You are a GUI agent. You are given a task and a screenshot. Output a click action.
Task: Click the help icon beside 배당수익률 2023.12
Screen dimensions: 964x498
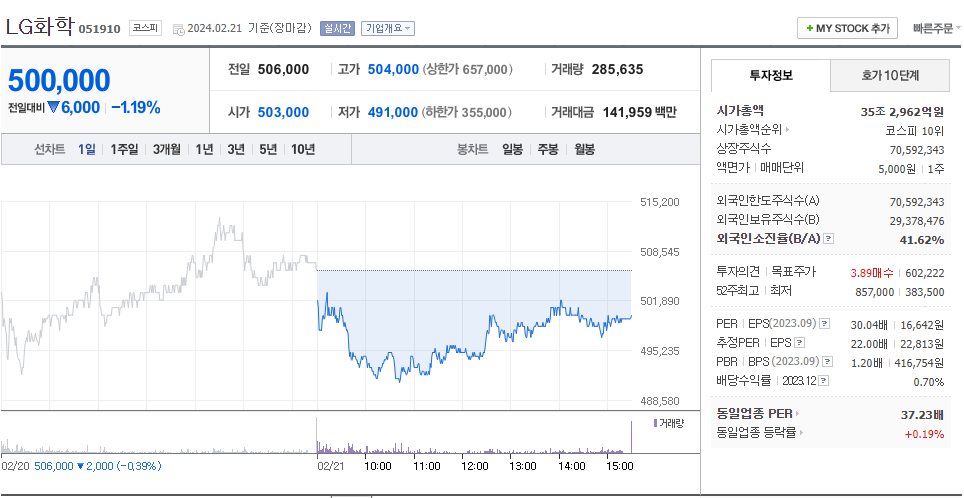(x=823, y=381)
